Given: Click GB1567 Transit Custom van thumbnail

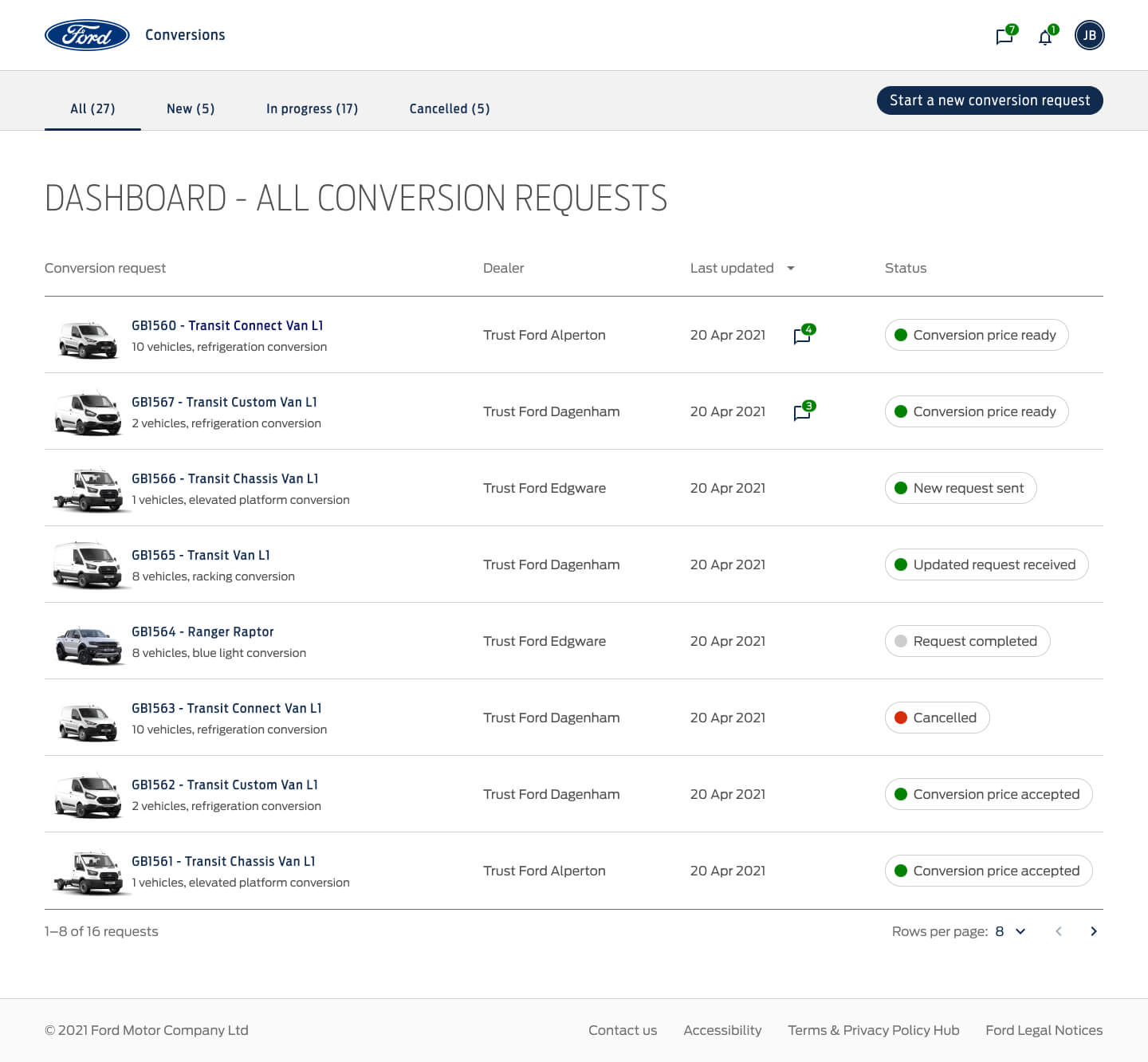Looking at the screenshot, I should tap(88, 413).
